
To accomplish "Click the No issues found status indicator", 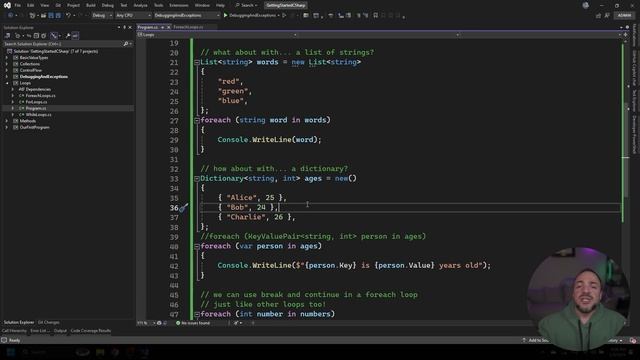I will (193, 323).
